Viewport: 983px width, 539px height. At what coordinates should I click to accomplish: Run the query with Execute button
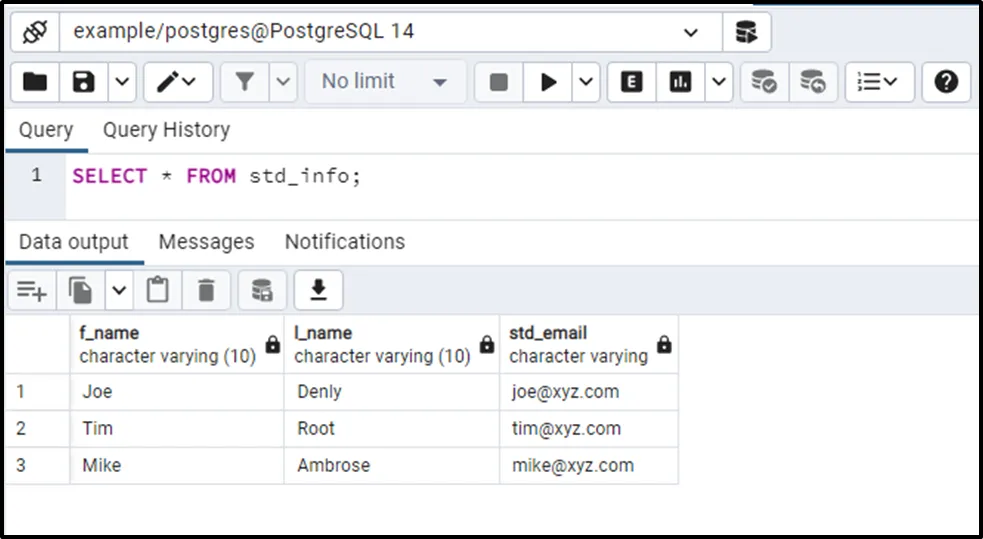[548, 82]
